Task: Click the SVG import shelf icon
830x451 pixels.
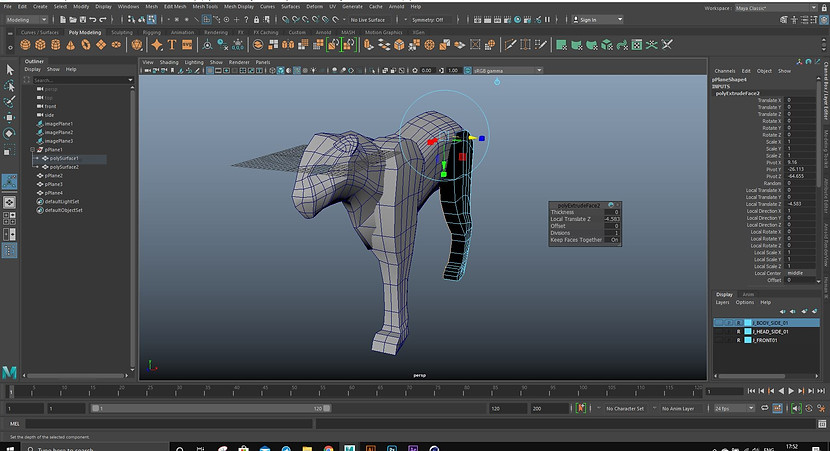Action: pos(187,45)
